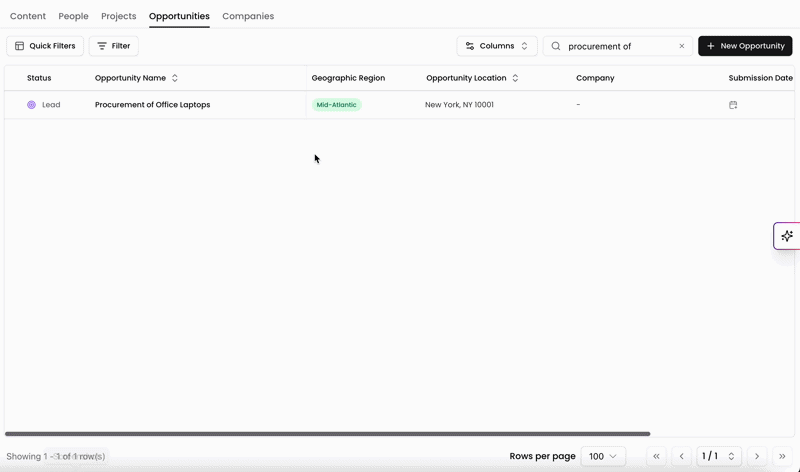
Task: Open the 1 / 1 page selector
Action: (718, 456)
